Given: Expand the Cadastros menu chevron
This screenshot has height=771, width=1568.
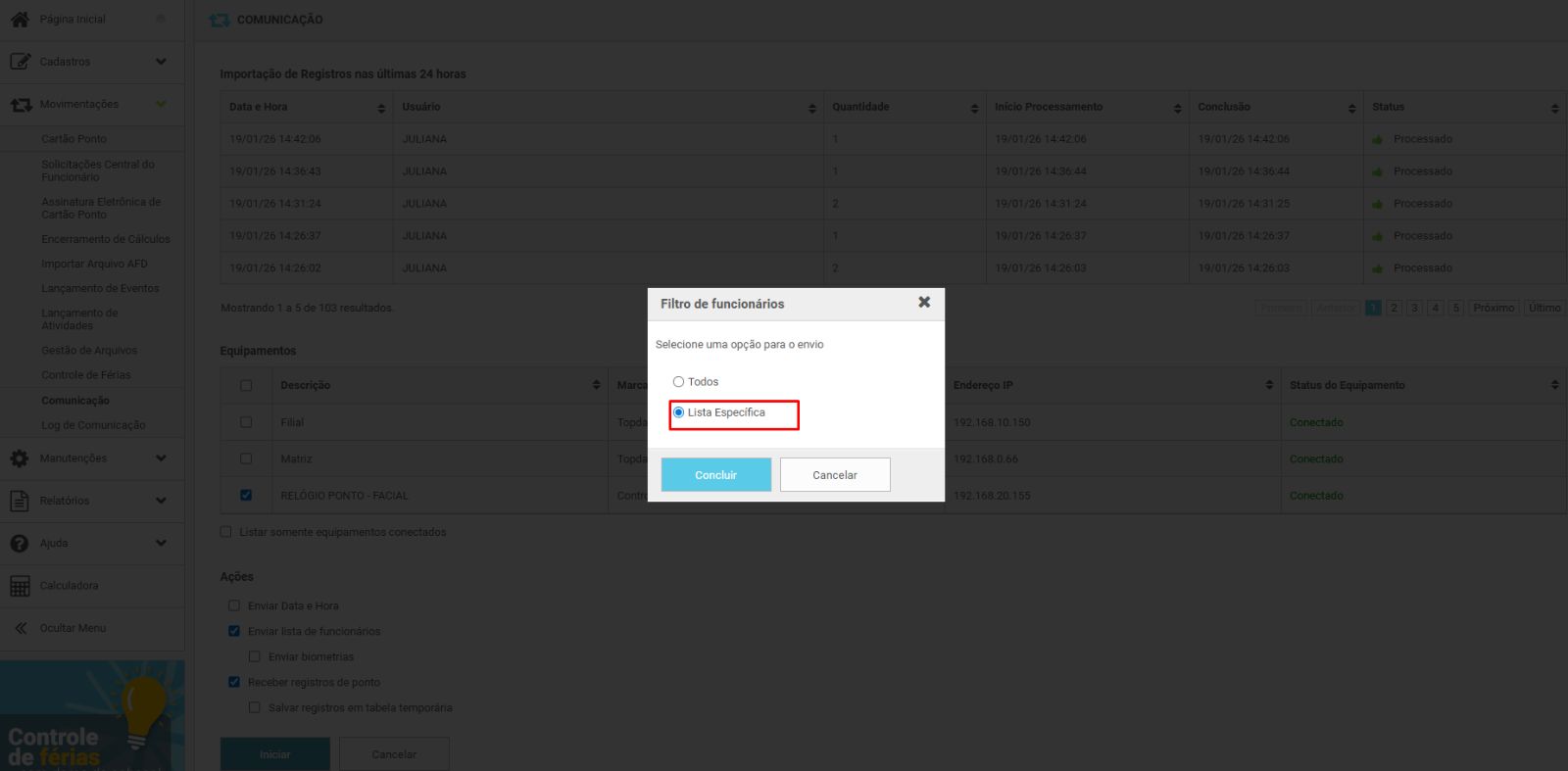Looking at the screenshot, I should [x=161, y=62].
